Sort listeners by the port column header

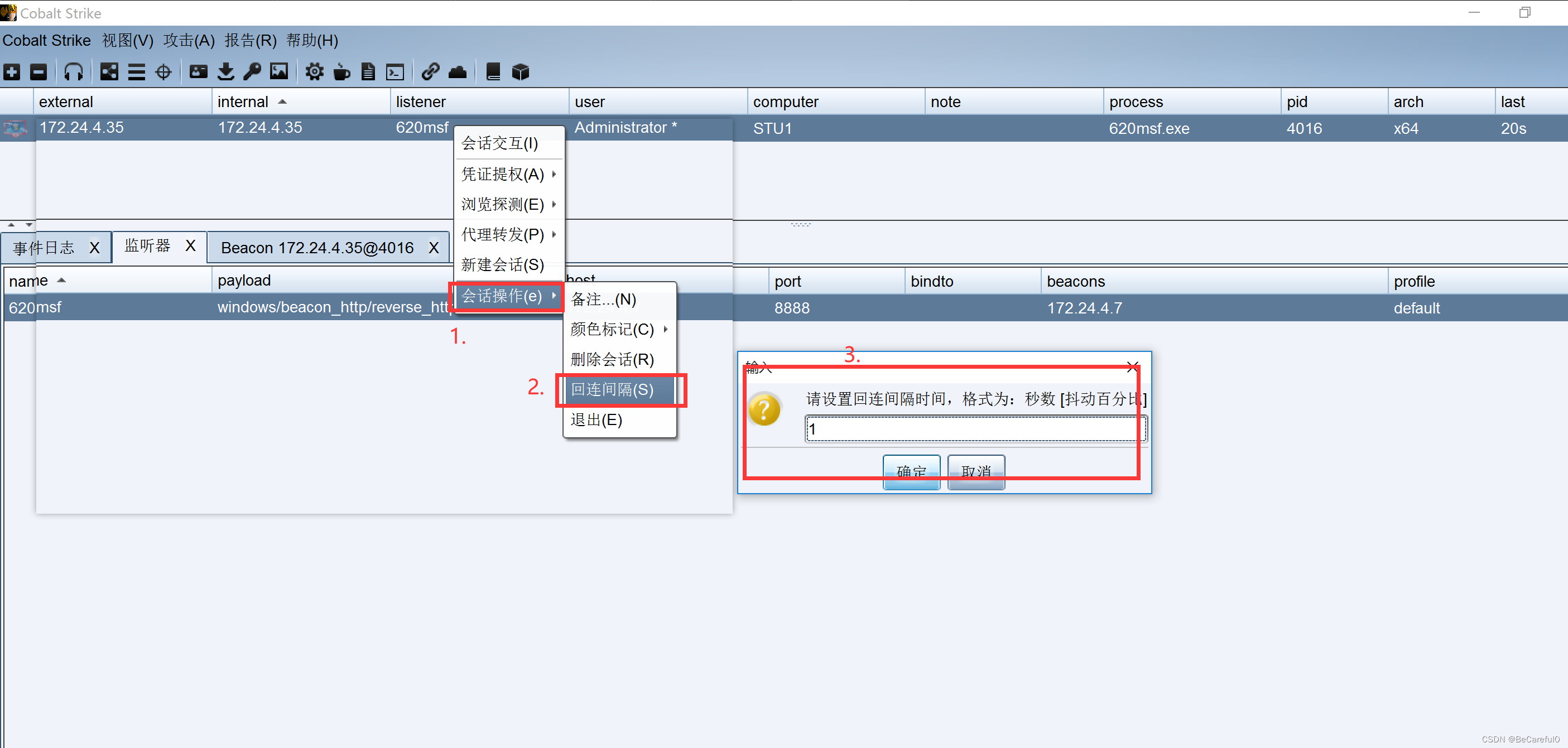point(836,281)
